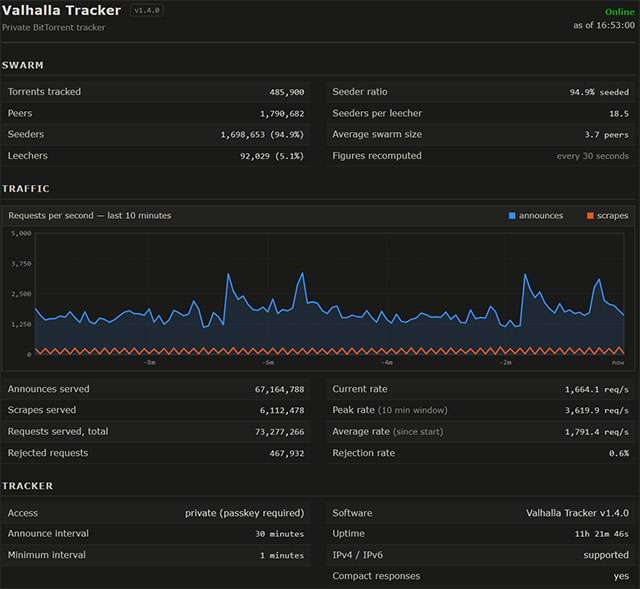Click the announces legend label
This screenshot has width=640, height=589.
click(x=541, y=216)
